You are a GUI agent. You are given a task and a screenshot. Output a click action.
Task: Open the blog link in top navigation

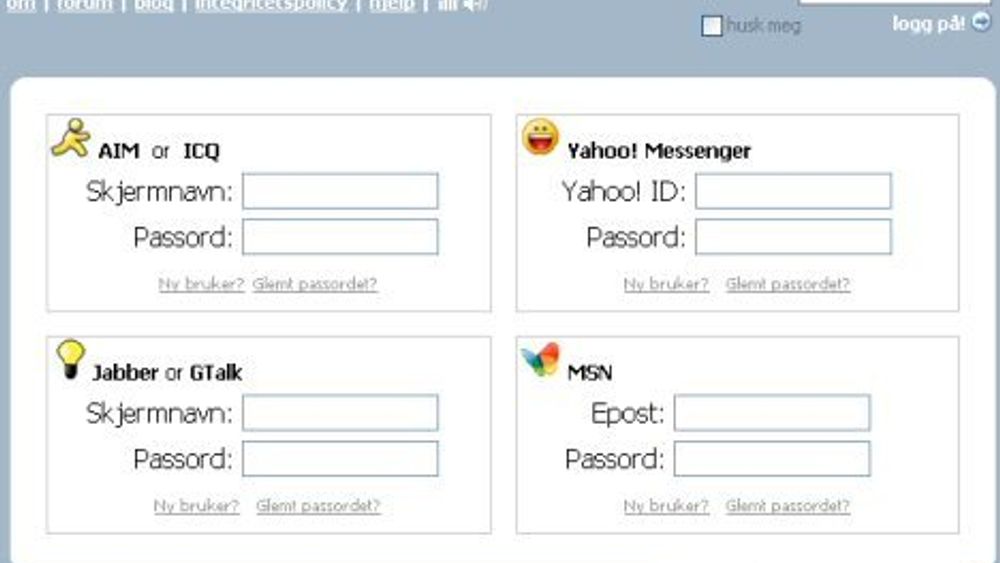154,5
